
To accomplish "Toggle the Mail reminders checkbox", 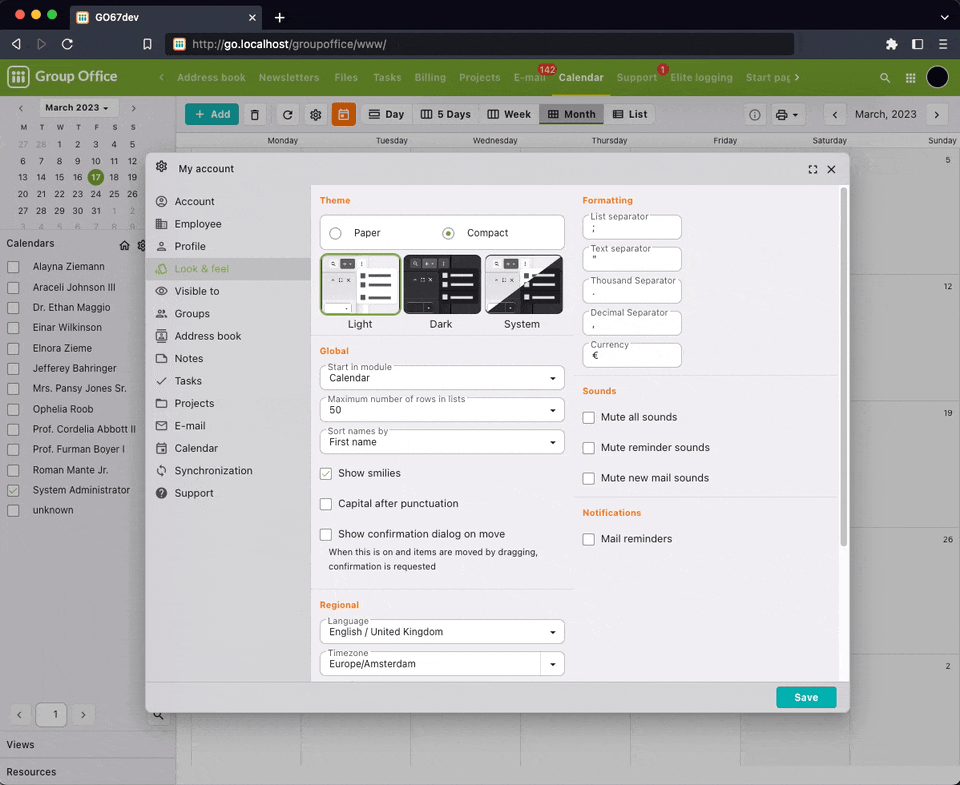I will (x=589, y=539).
